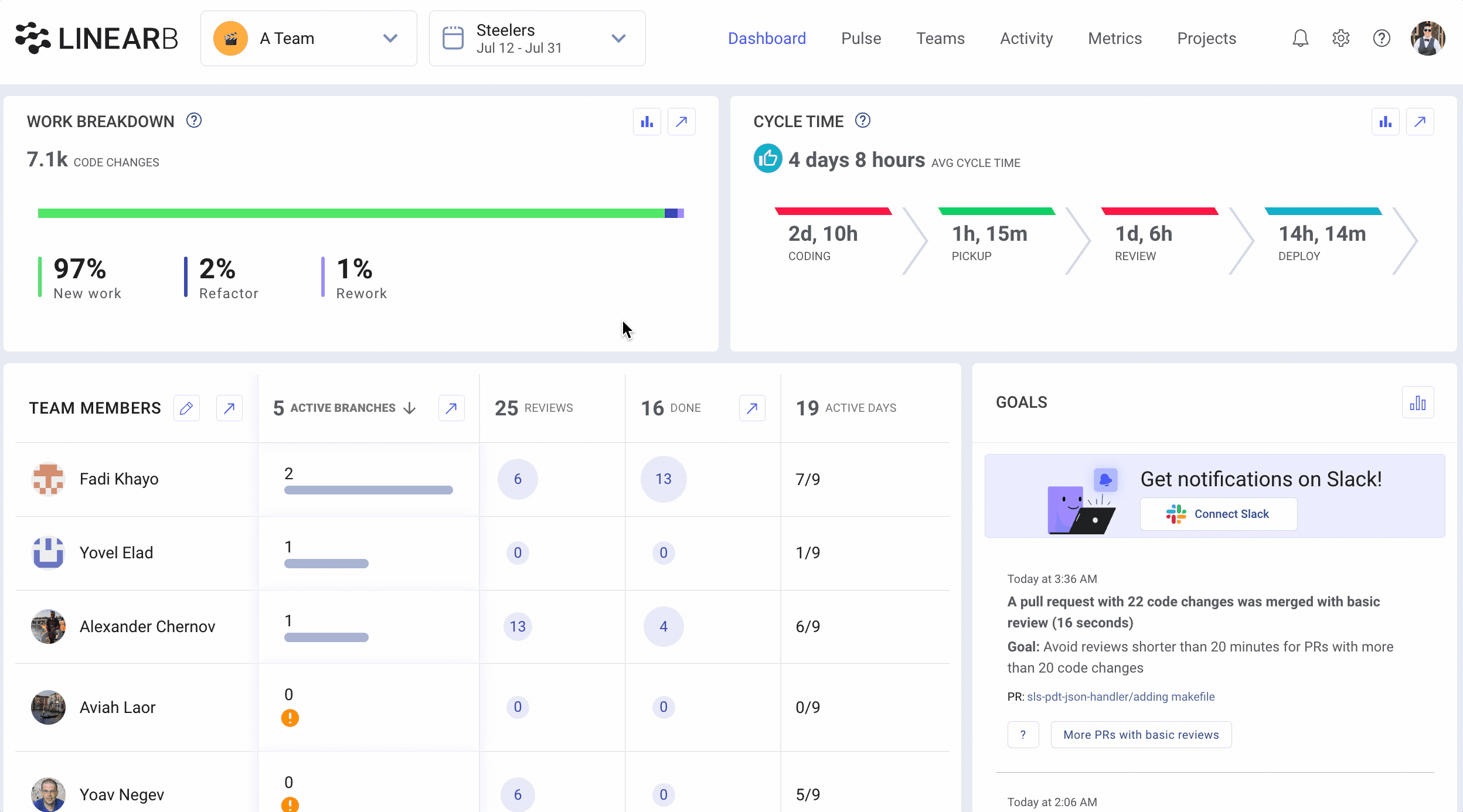Click the Work Breakdown help icon

pyautogui.click(x=193, y=121)
